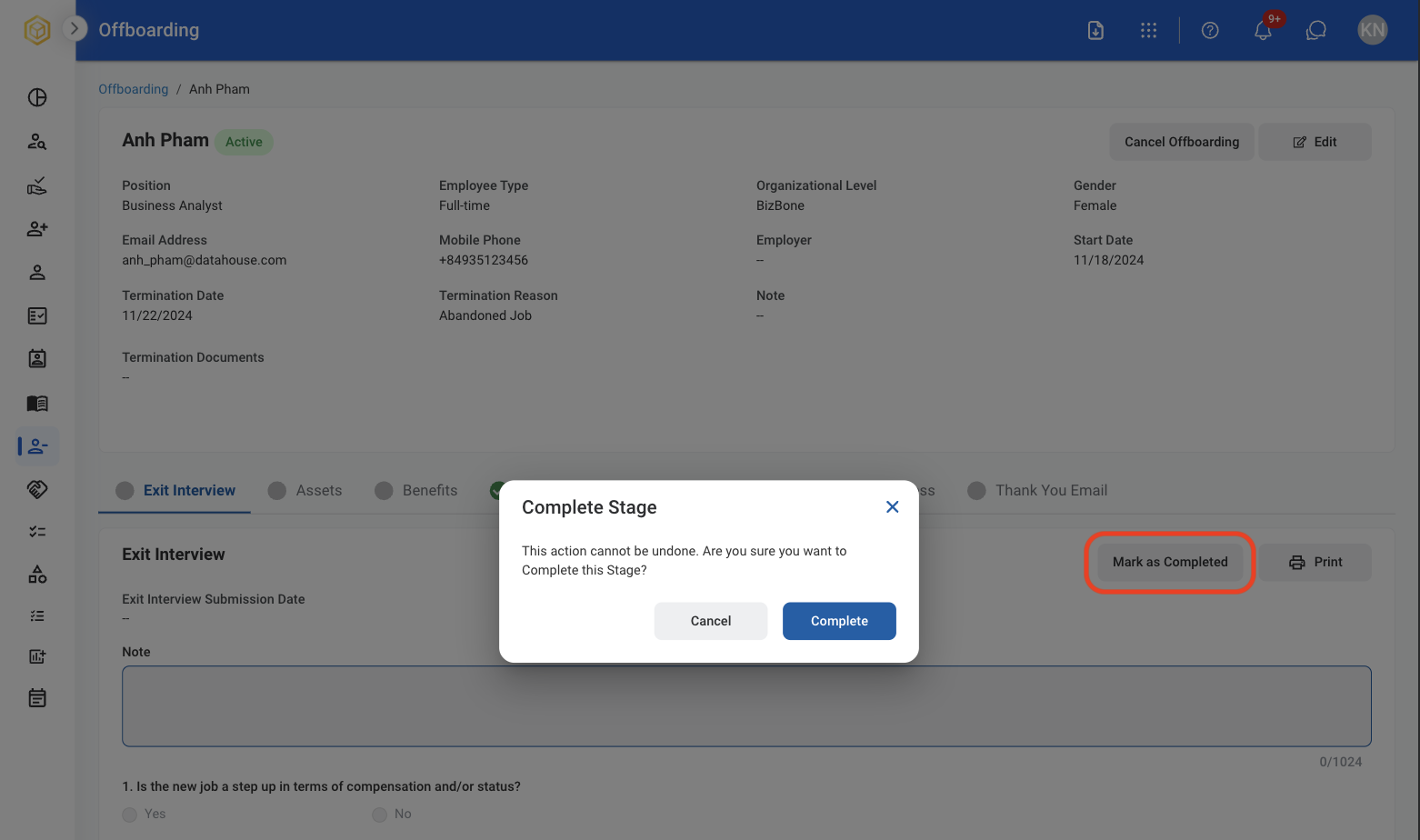Click Cancel in the Complete Stage dialog
Image resolution: width=1420 pixels, height=840 pixels.
[x=711, y=621]
